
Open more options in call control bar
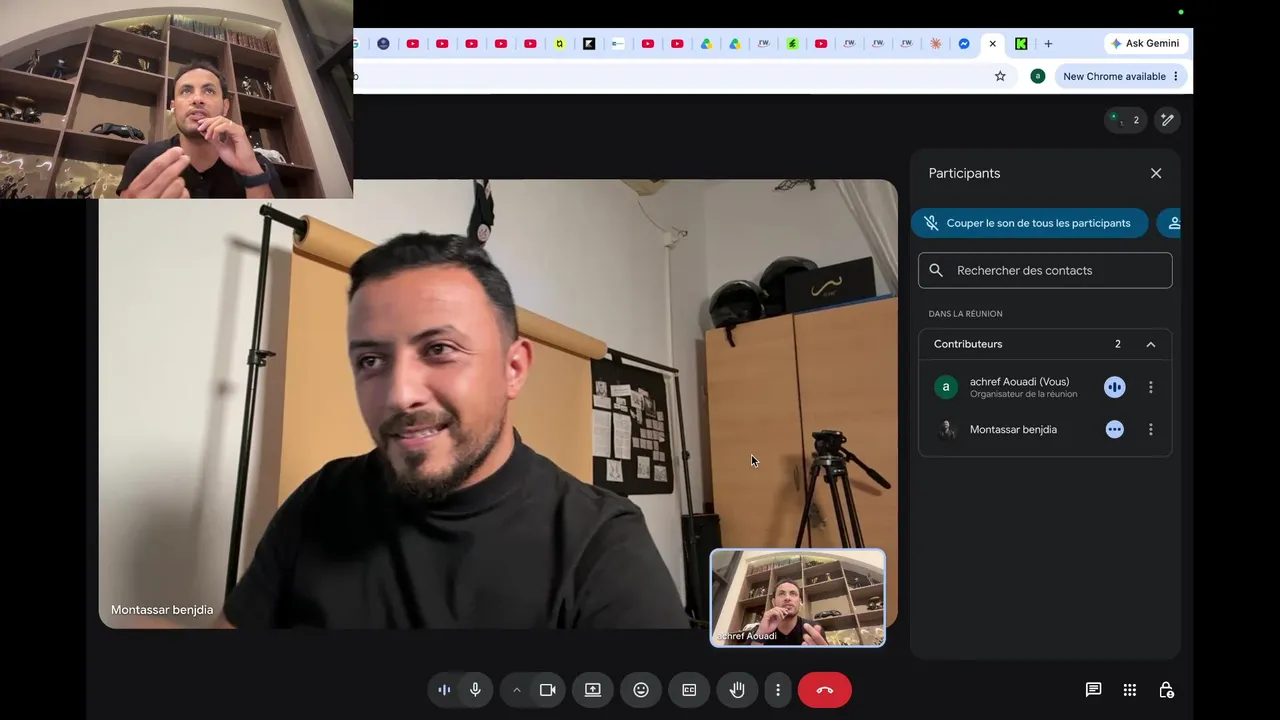tap(778, 690)
